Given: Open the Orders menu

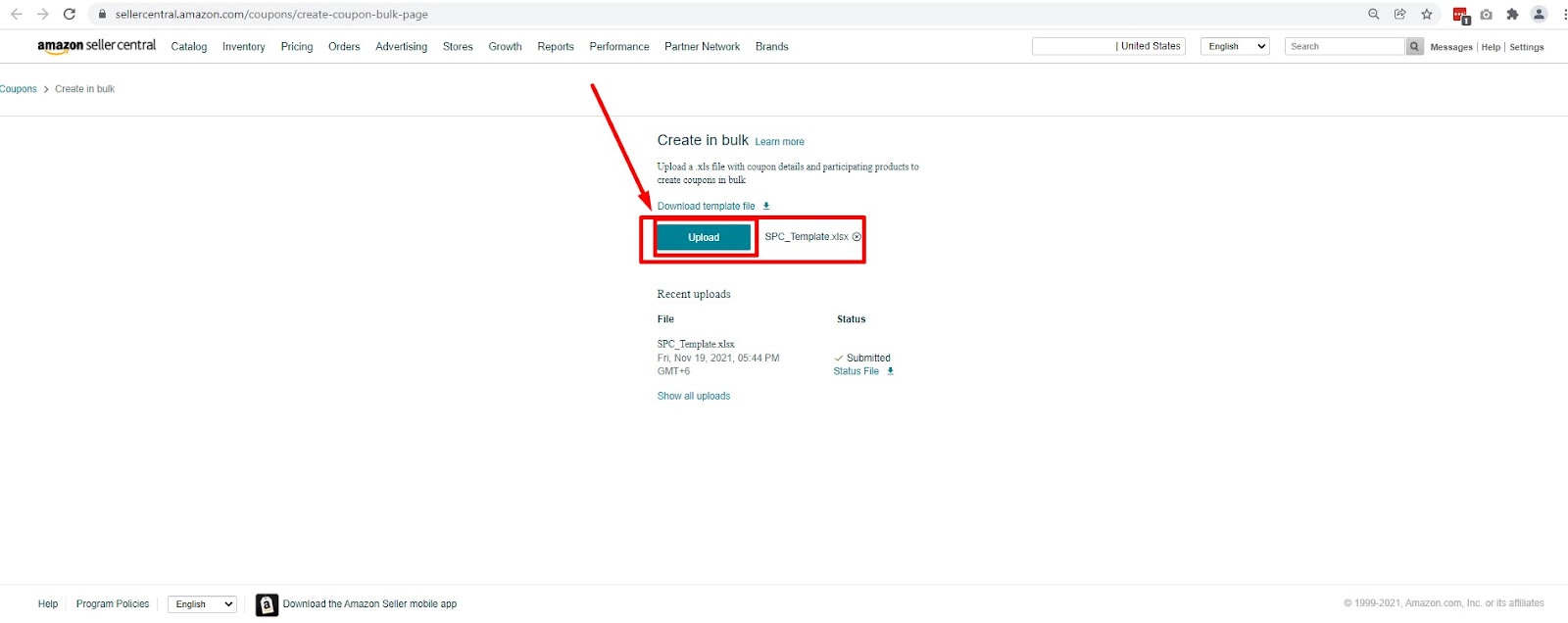Looking at the screenshot, I should [x=344, y=46].
